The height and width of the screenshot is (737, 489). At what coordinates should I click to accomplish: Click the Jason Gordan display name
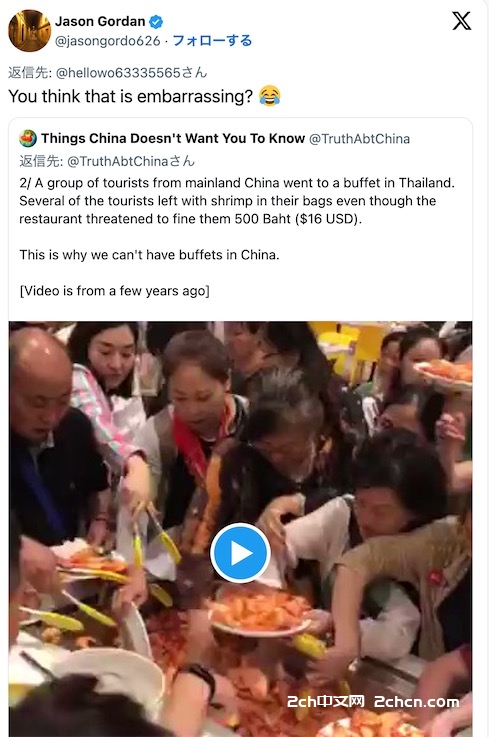pos(100,22)
